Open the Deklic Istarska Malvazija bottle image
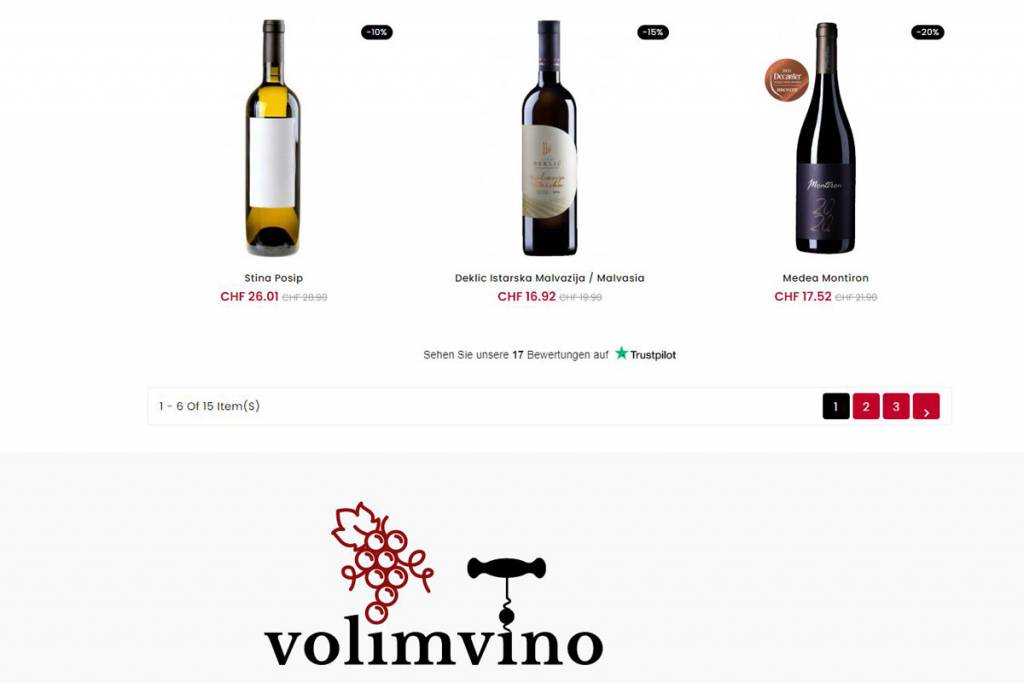 coord(549,137)
